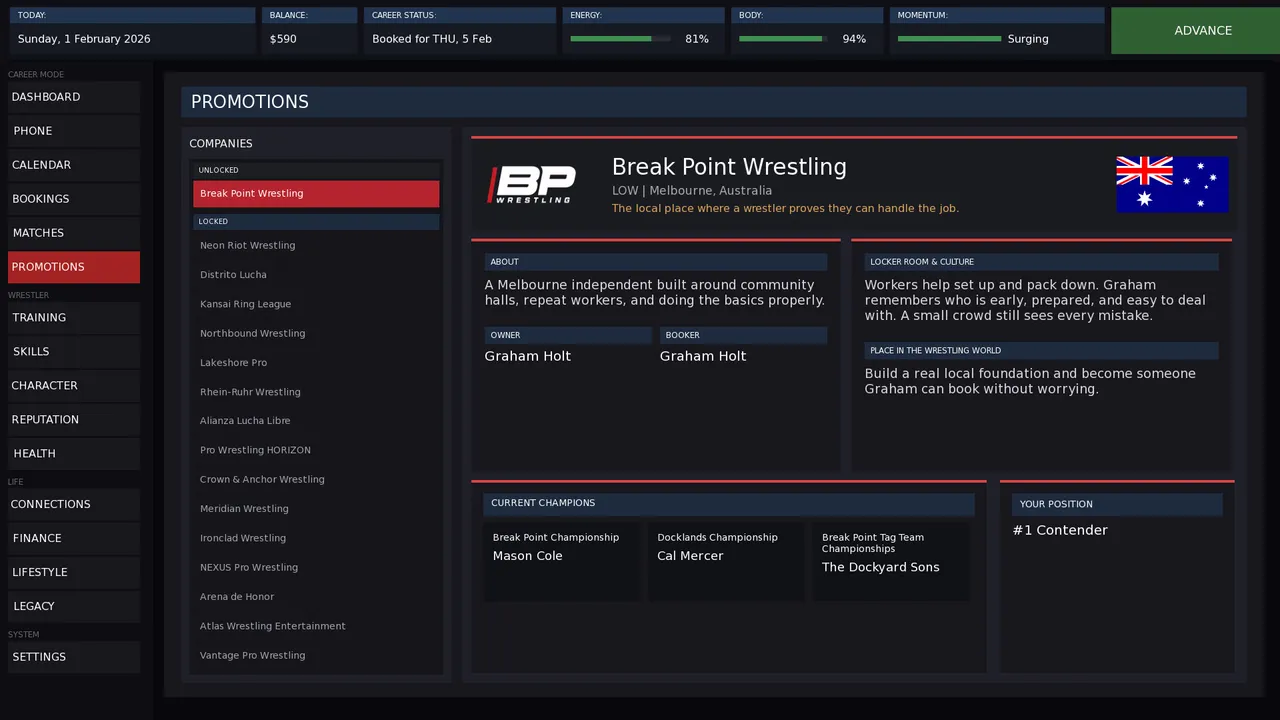
Task: Select Meridian Wrestling entry
Action: point(316,509)
